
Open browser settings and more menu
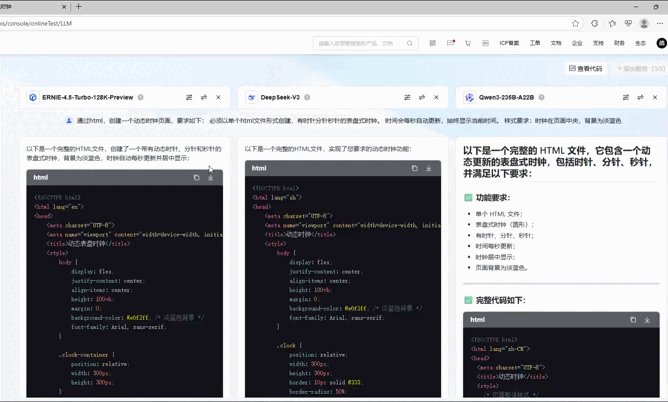(660, 23)
